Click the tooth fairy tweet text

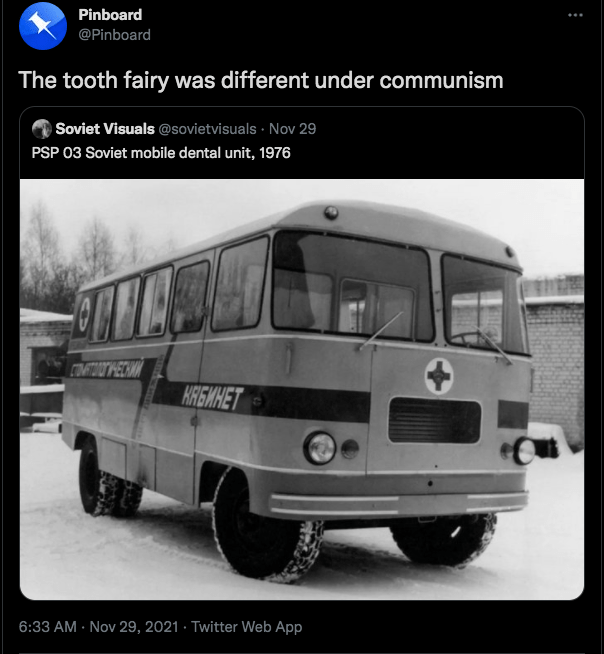pos(261,80)
